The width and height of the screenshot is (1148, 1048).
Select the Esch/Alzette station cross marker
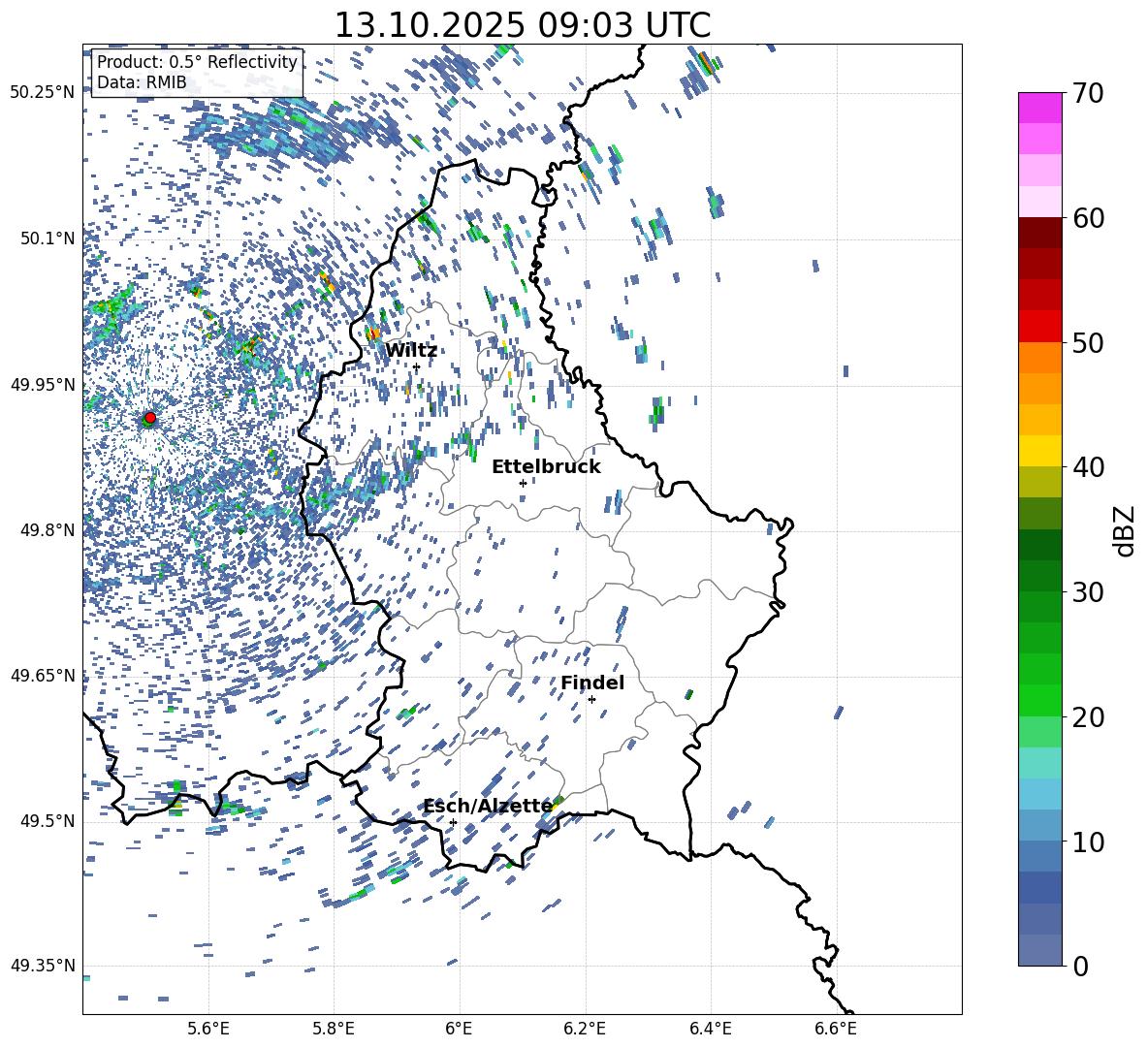pos(453,822)
